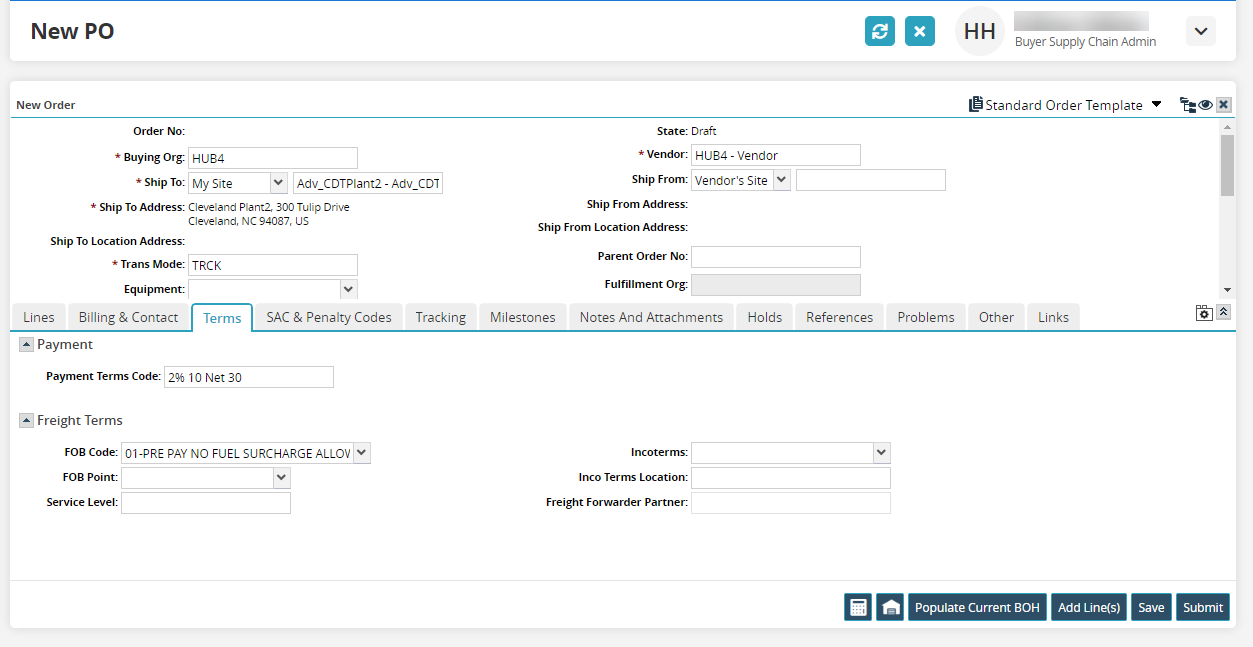Click the Fulfillment Org field
The width and height of the screenshot is (1253, 647).
[776, 285]
